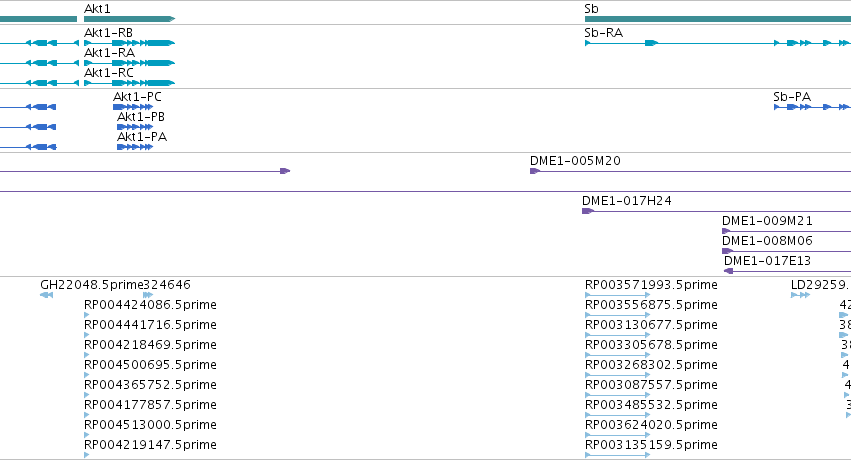
Task: Click the DME1-005M20 clone start arrow
Action: (535, 171)
